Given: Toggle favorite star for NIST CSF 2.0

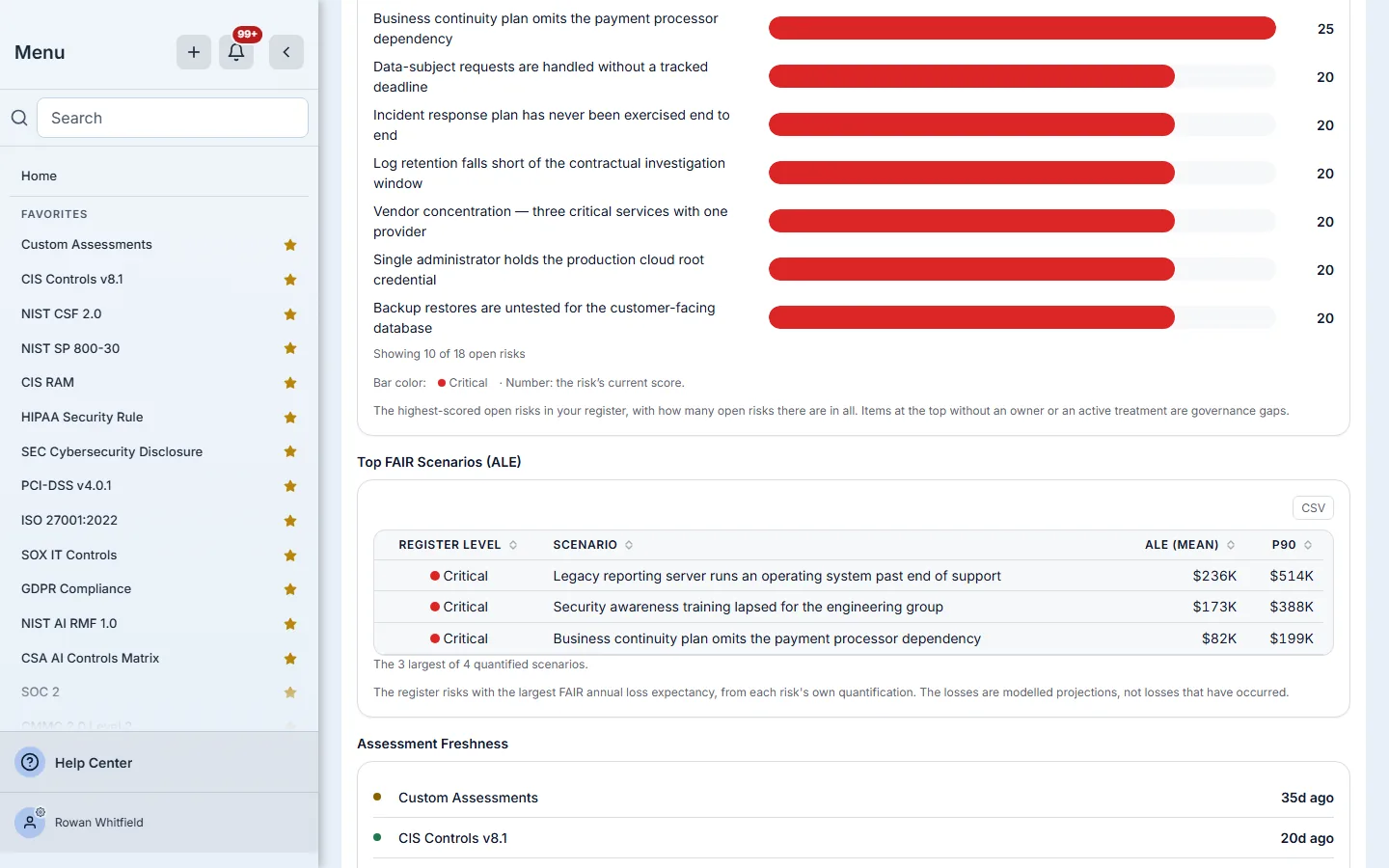Looking at the screenshot, I should tap(290, 314).
